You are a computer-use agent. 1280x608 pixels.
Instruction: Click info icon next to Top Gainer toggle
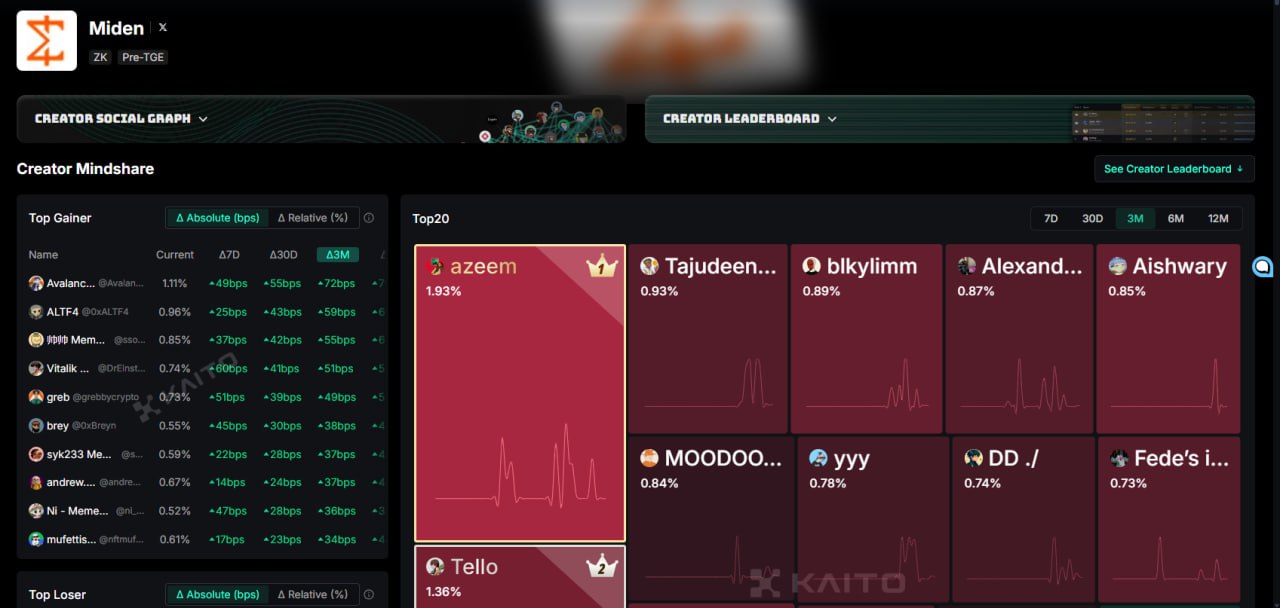click(369, 218)
